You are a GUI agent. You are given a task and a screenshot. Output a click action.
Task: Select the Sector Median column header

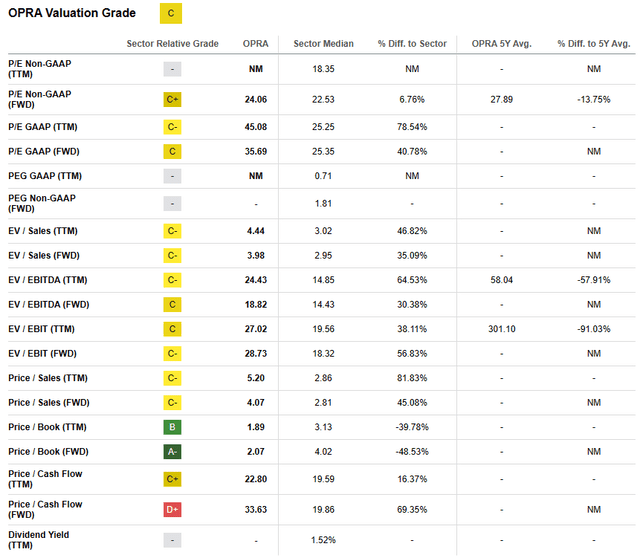tap(323, 44)
